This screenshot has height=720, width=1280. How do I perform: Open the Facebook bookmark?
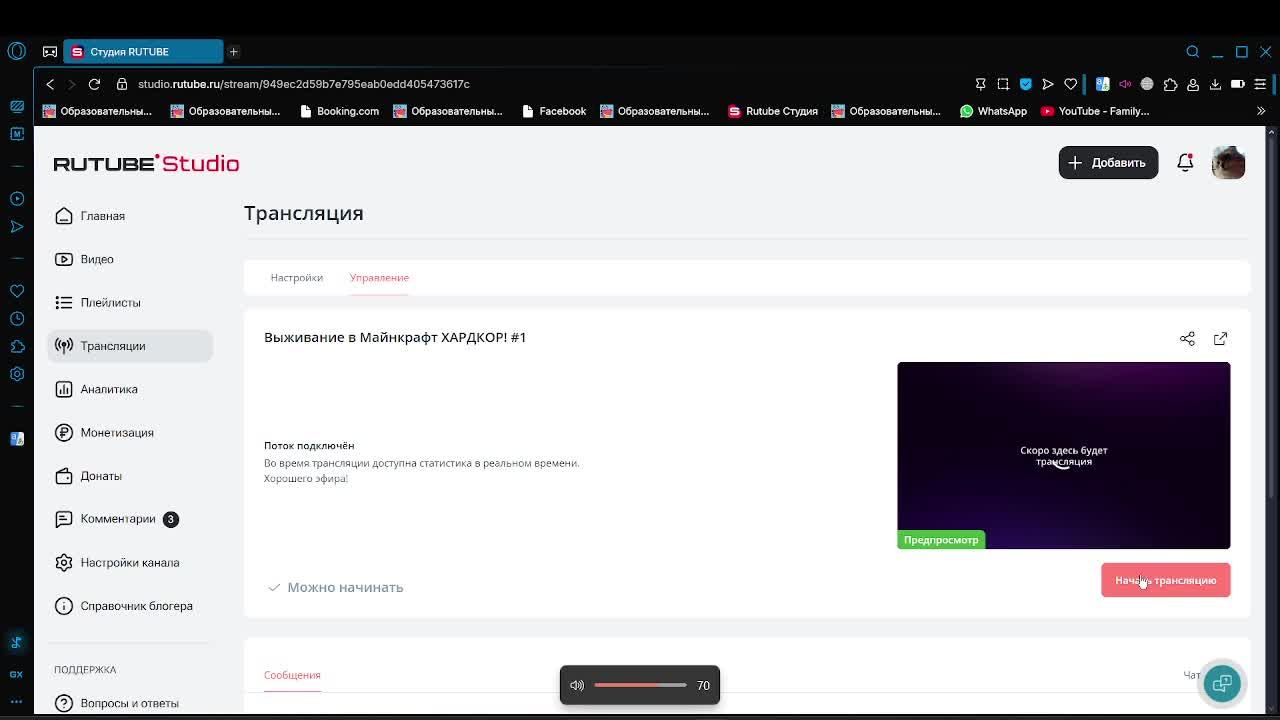click(x=554, y=111)
